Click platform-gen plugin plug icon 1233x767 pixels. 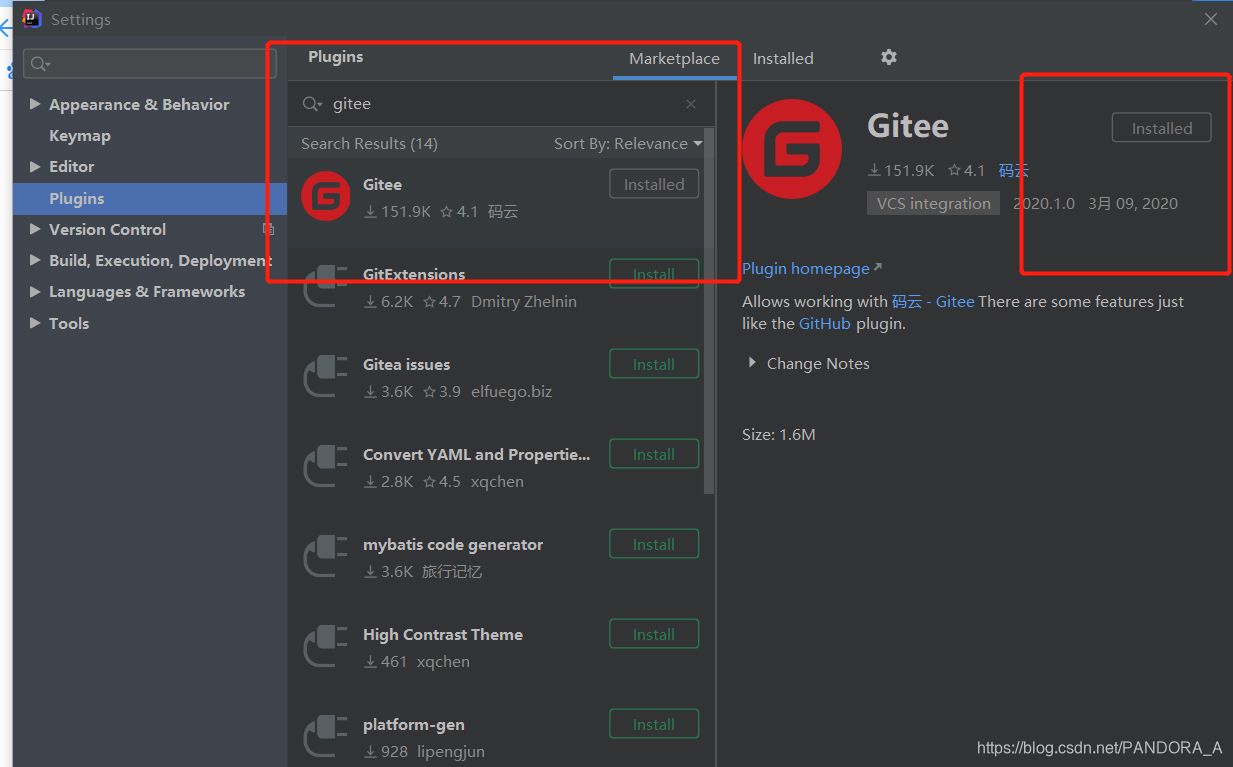pos(326,736)
